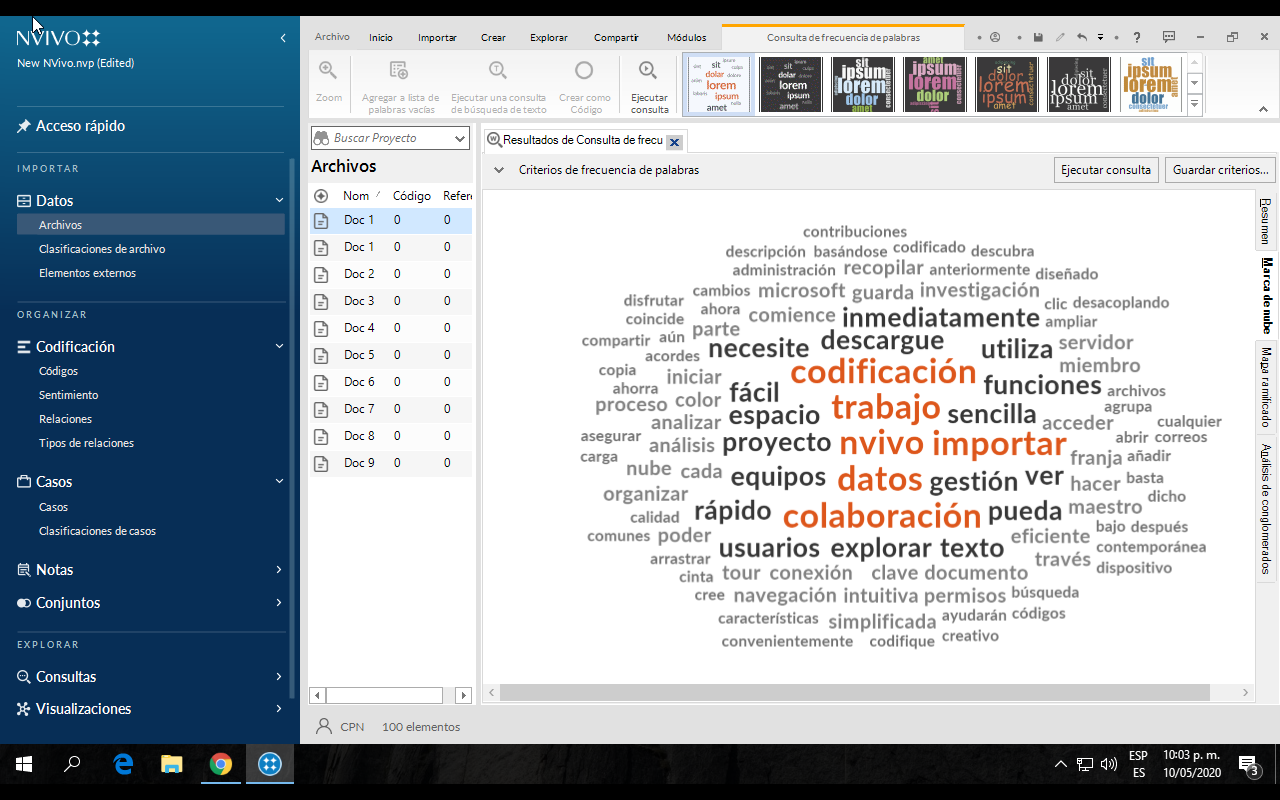Collapse the NVivo navigation pane arrow
The image size is (1280, 800).
283,38
